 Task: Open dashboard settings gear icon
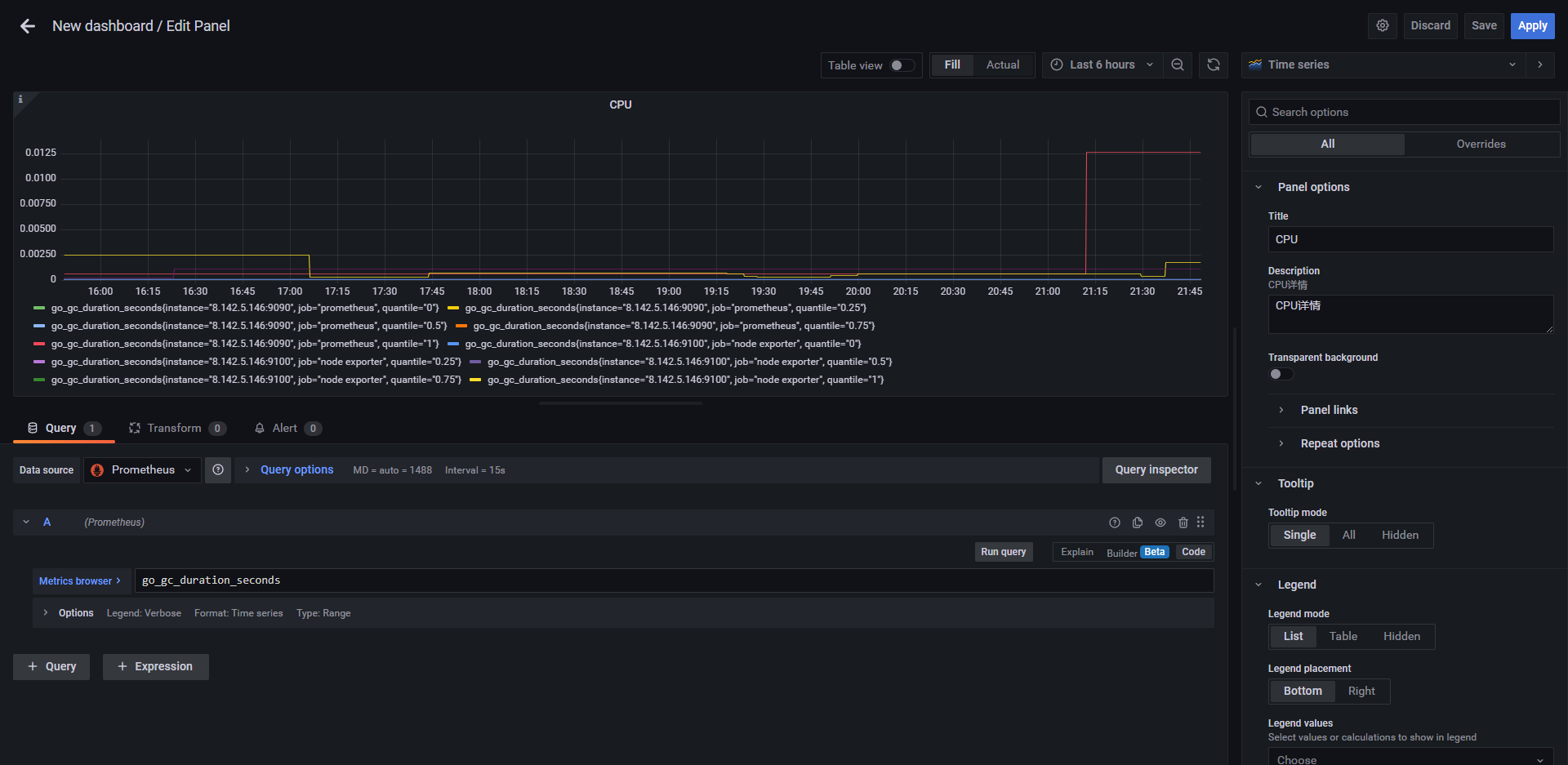[1383, 26]
